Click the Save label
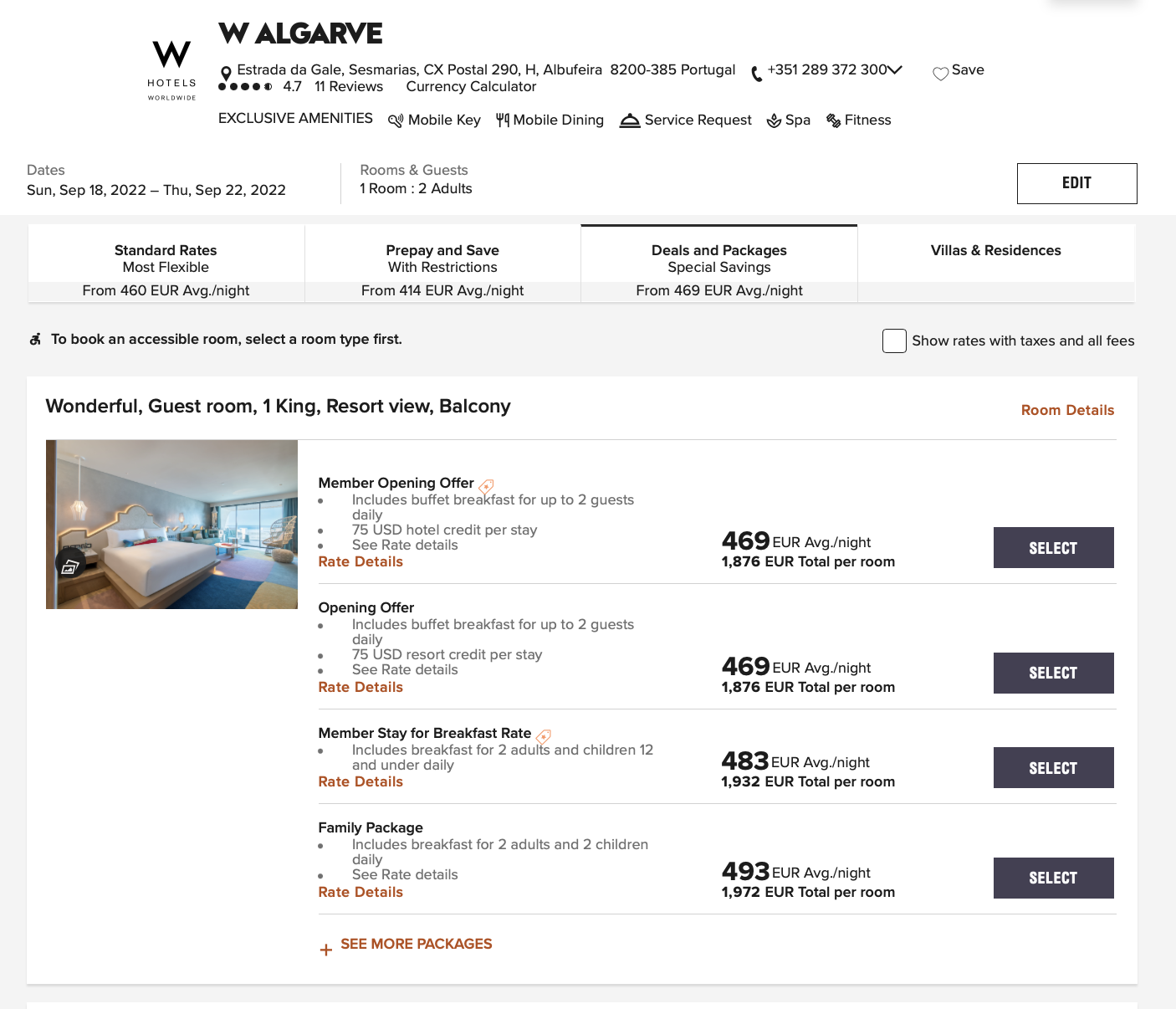This screenshot has height=1009, width=1176. [968, 69]
